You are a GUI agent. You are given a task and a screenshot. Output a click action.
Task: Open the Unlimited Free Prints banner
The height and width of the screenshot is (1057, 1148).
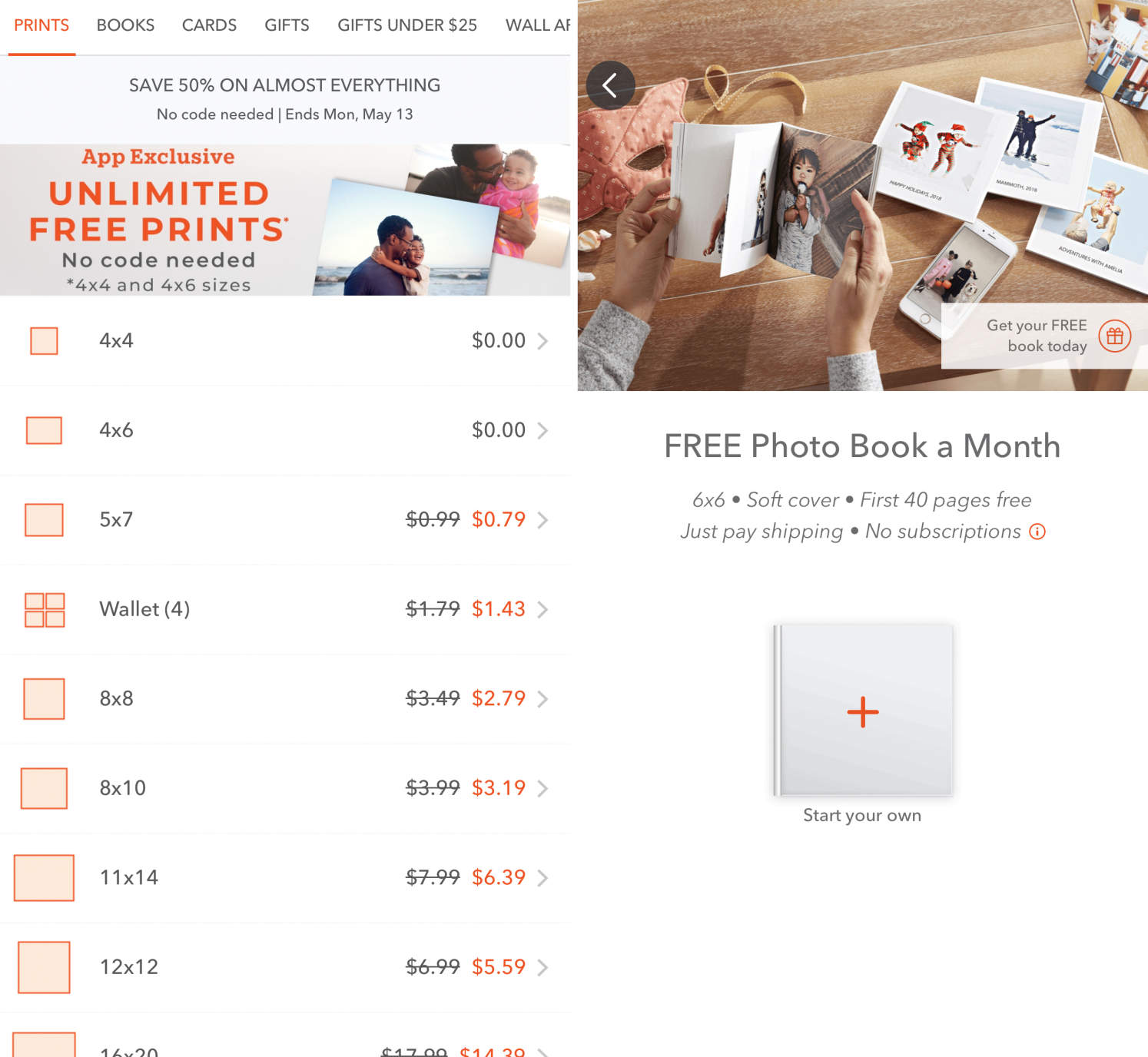coord(285,220)
